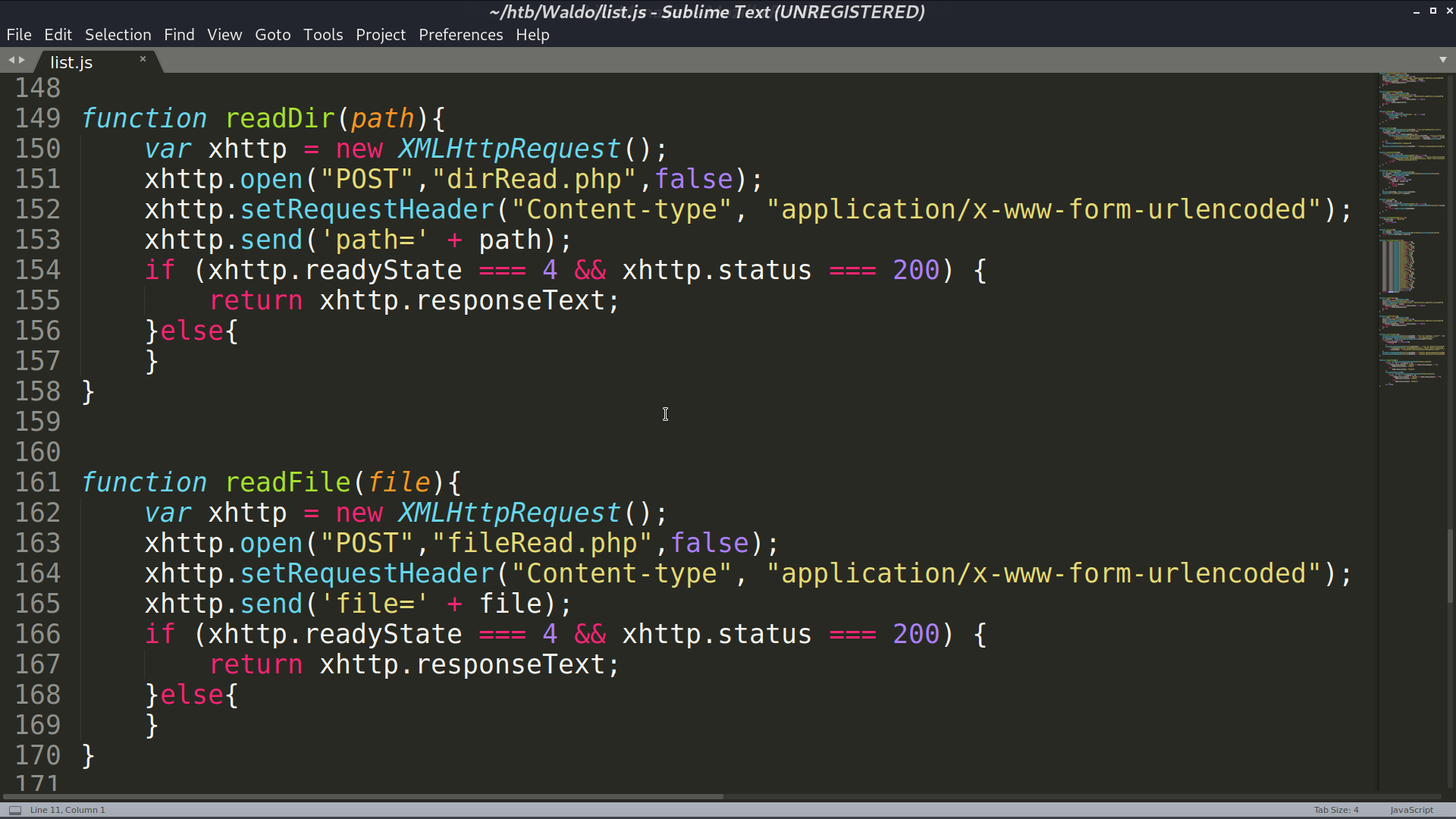The width and height of the screenshot is (1456, 819).
Task: Click line number 159 in gutter
Action: coord(38,422)
